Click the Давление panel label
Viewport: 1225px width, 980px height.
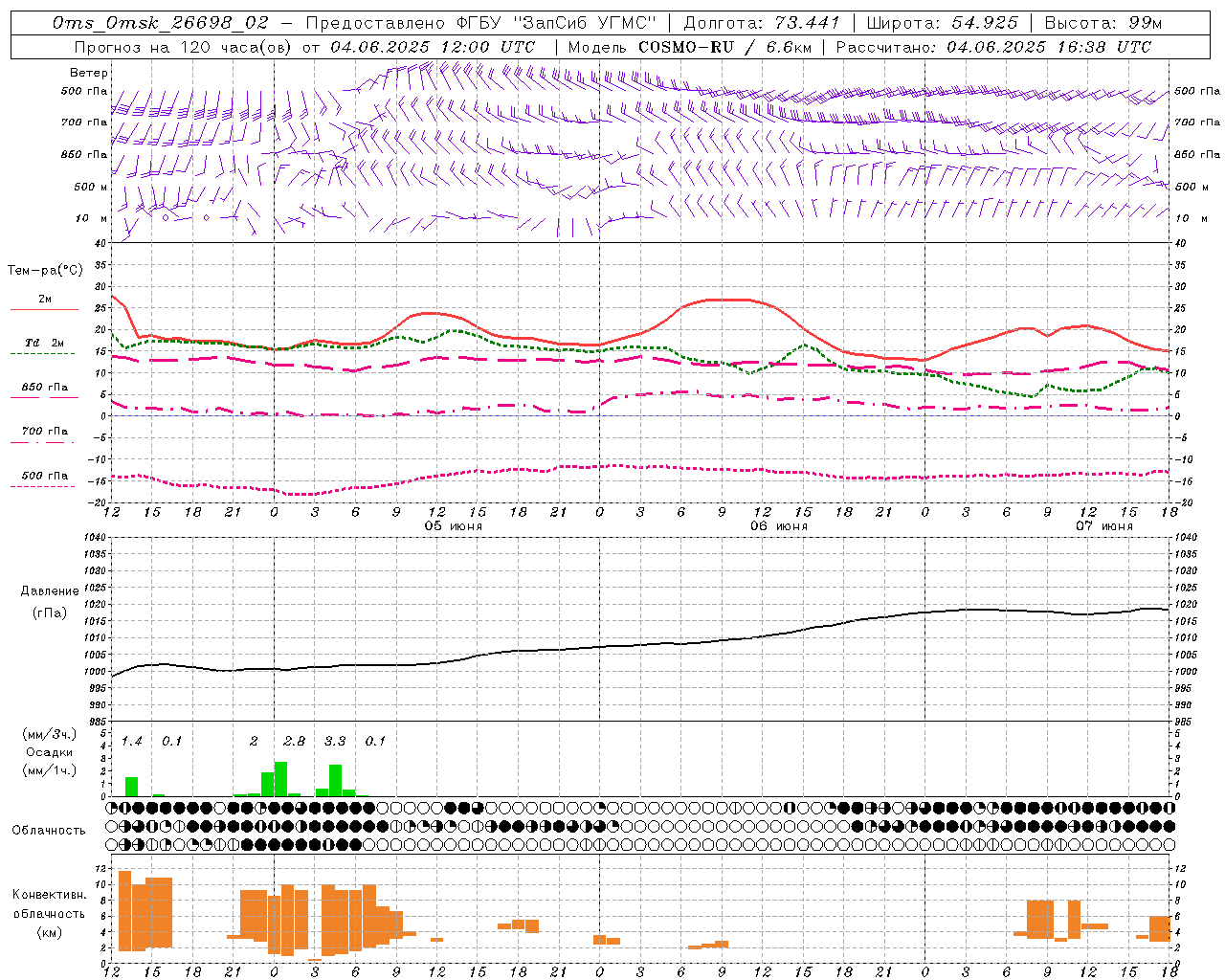(50, 591)
